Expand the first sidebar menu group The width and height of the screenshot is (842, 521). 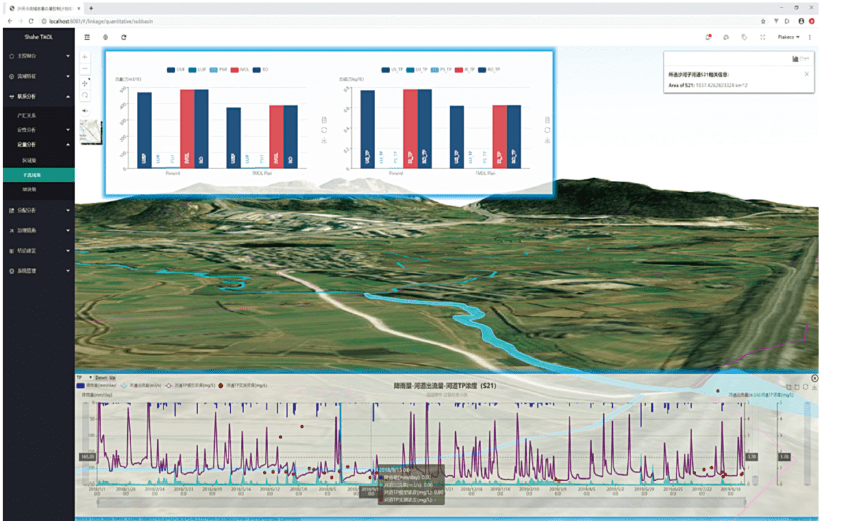(x=39, y=56)
